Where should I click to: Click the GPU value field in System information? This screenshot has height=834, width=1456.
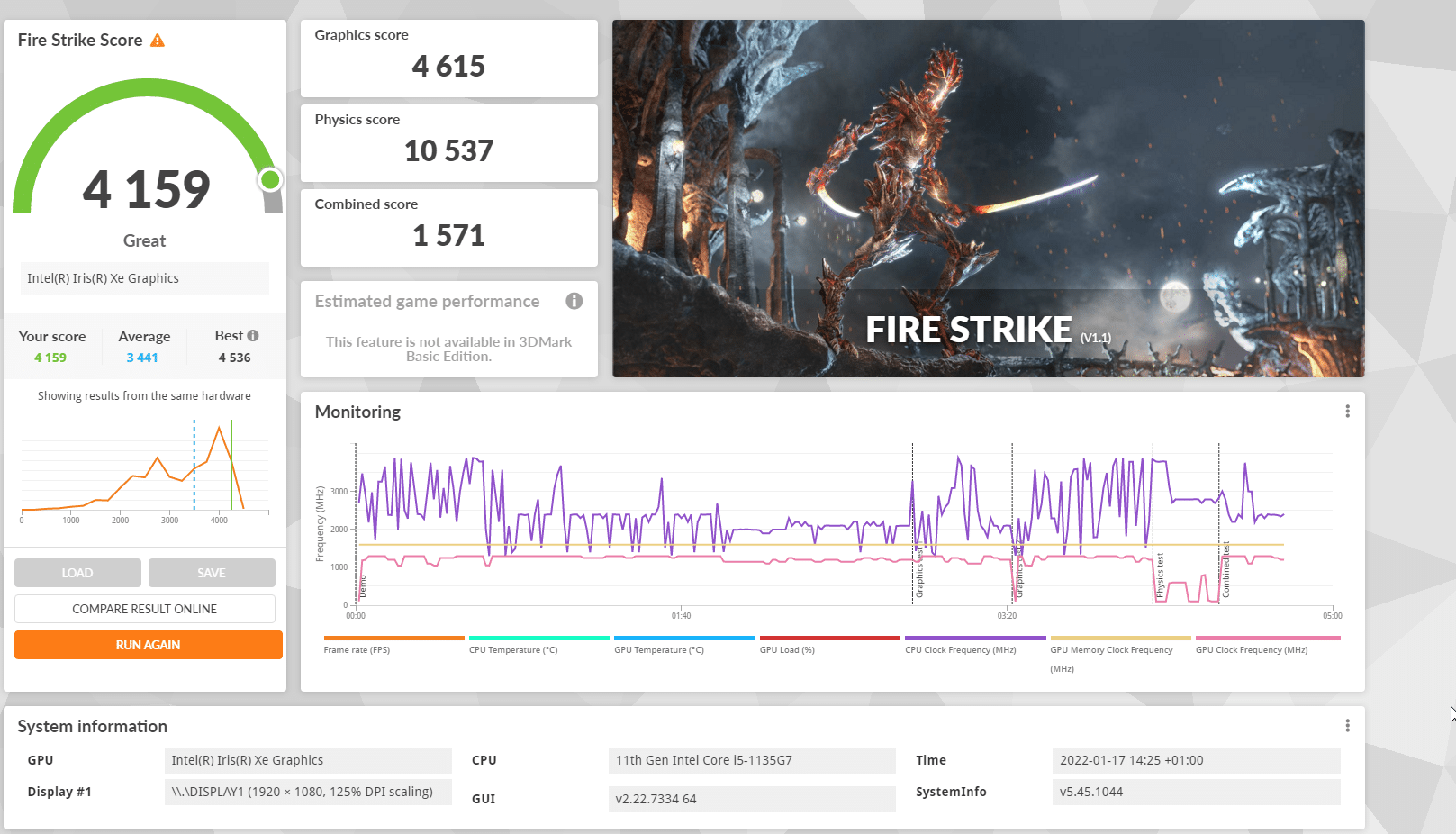click(x=308, y=760)
